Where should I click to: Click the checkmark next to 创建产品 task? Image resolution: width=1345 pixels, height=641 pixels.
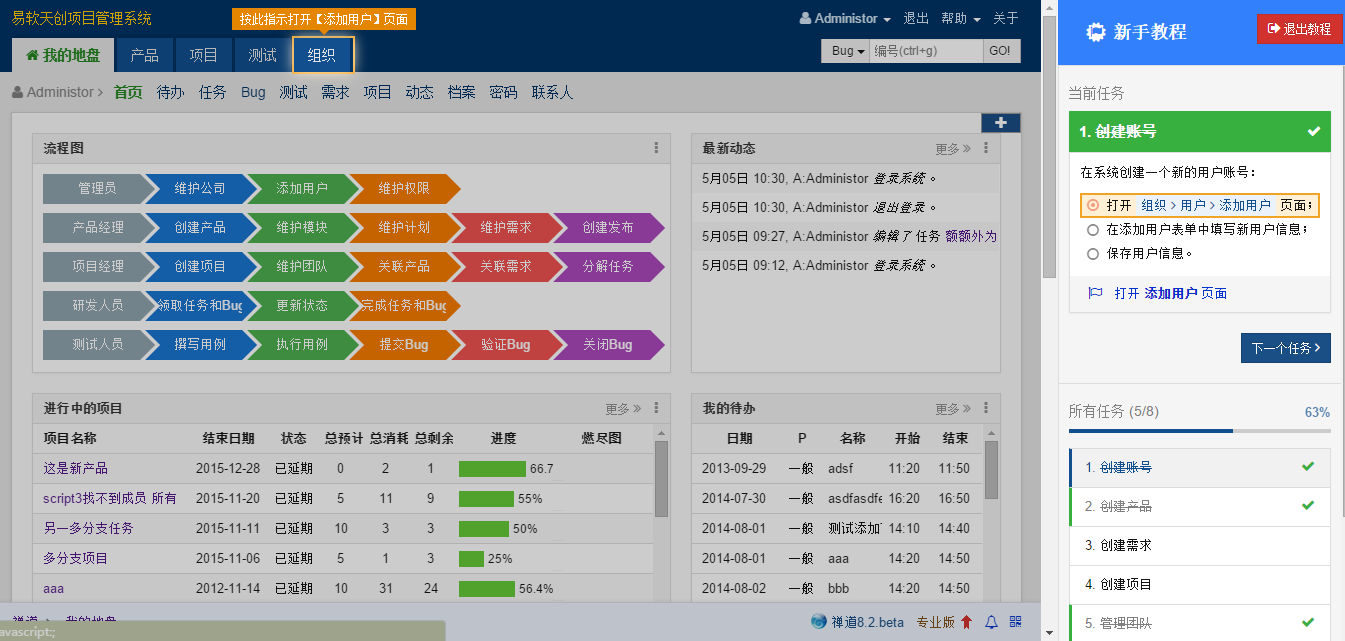[x=1307, y=505]
